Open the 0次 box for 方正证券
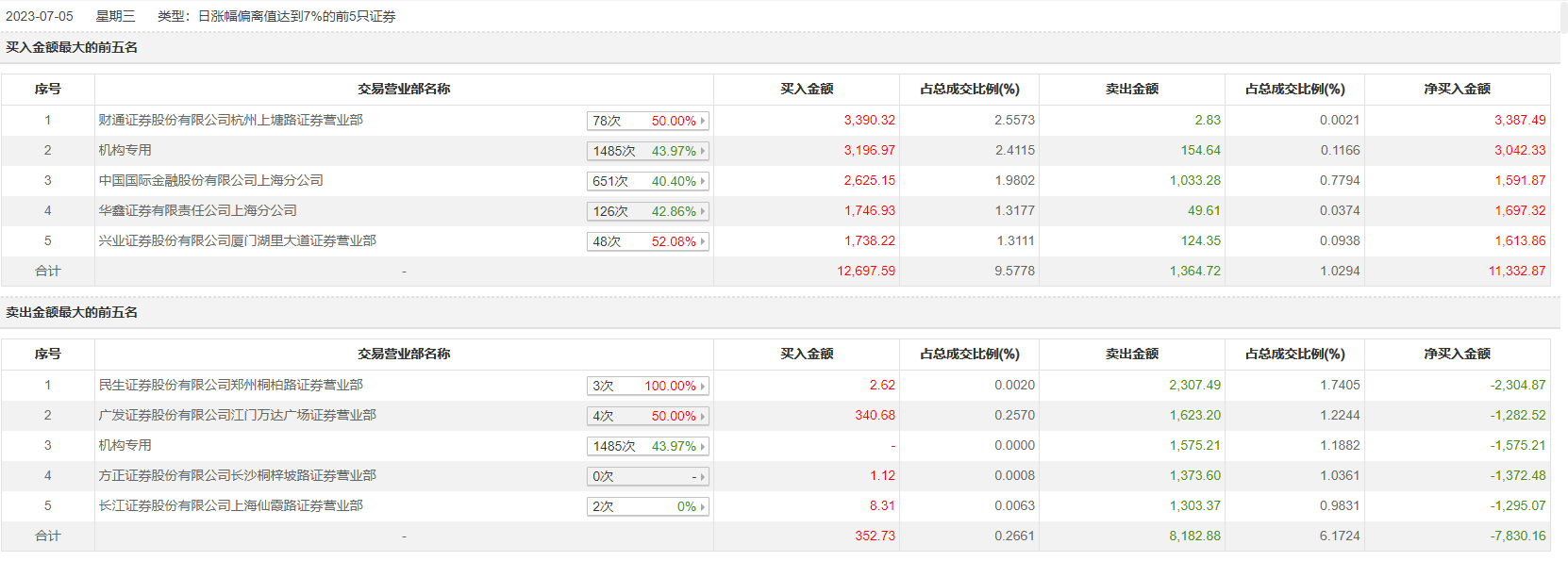This screenshot has width=1568, height=561. point(647,476)
